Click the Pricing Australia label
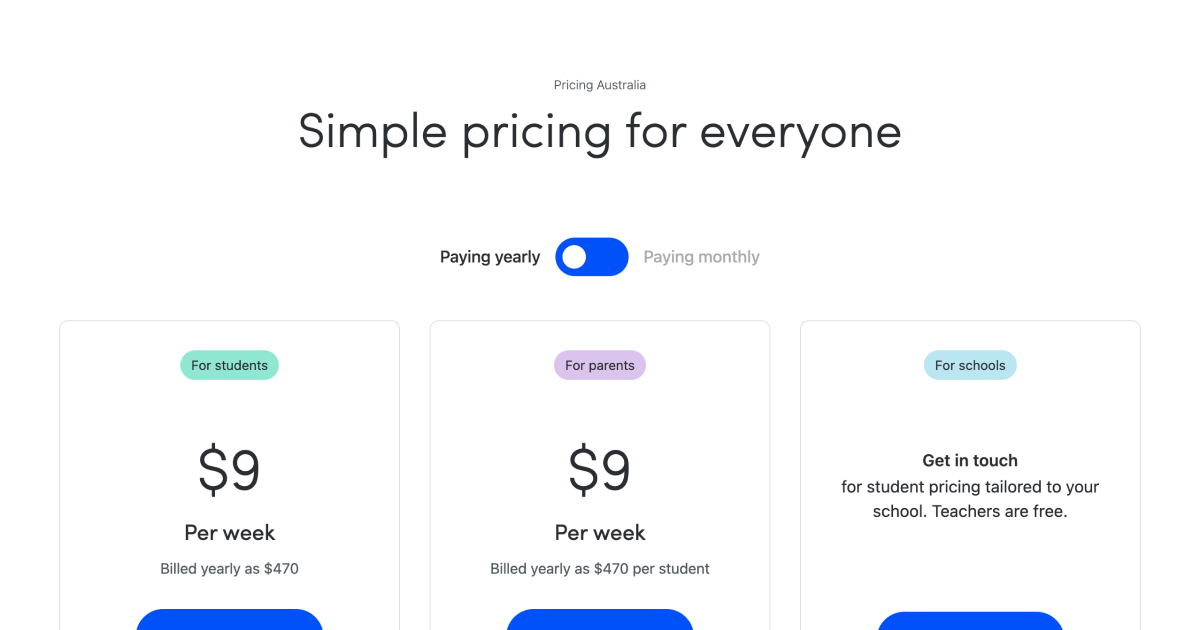Viewport: 1200px width, 630px height. pos(600,85)
